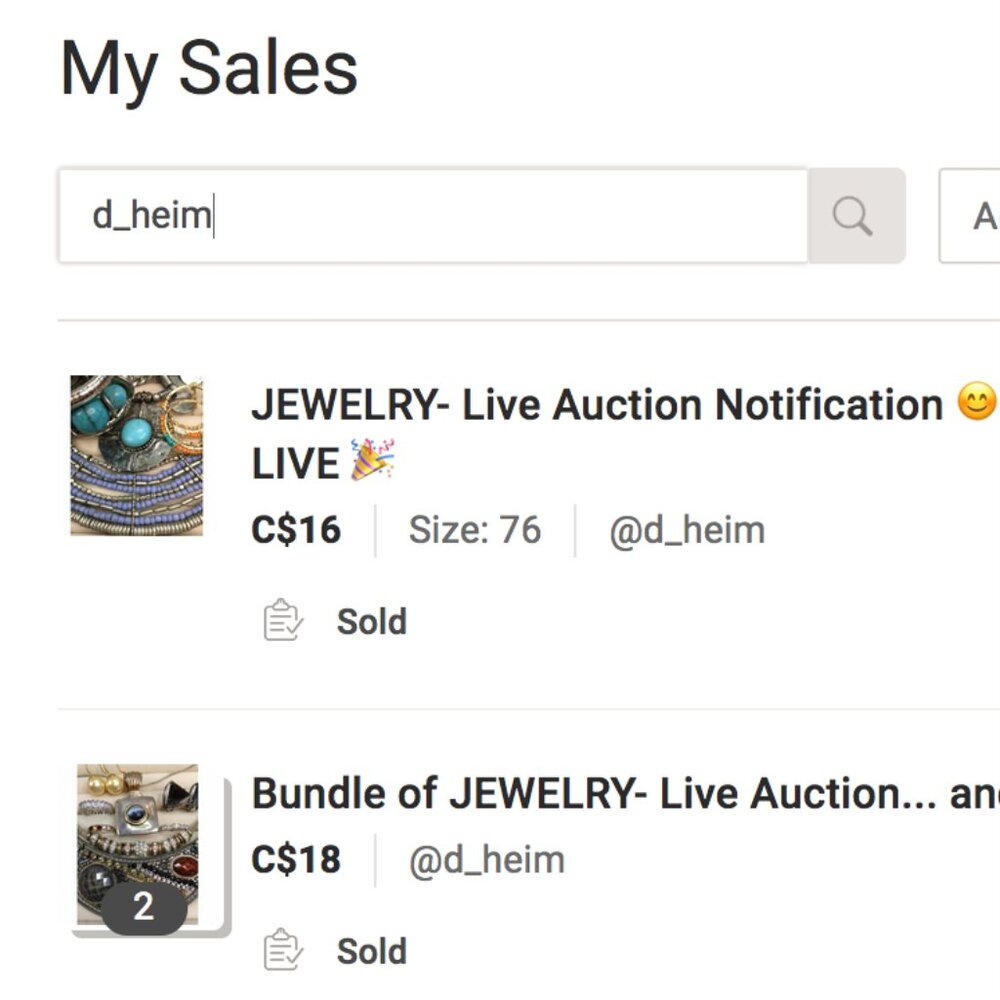Click the C$18 price of the bundle

297,860
